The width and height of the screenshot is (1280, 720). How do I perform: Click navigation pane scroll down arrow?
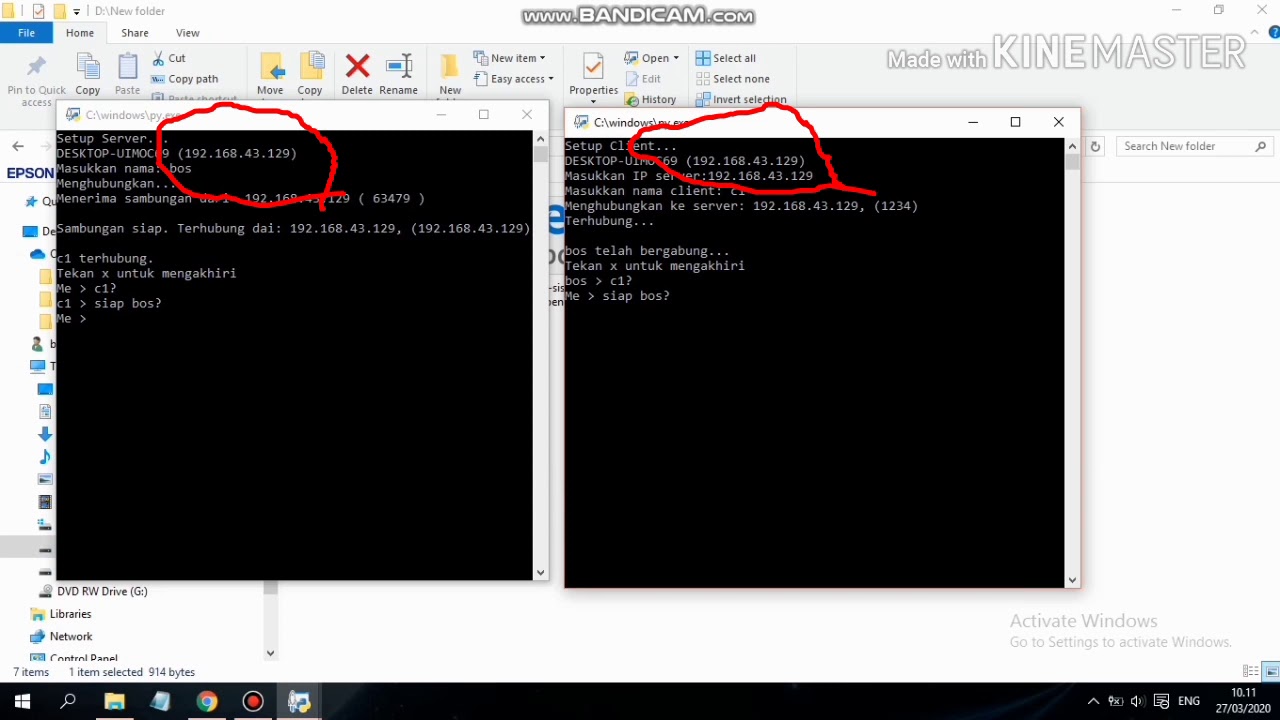tap(270, 653)
